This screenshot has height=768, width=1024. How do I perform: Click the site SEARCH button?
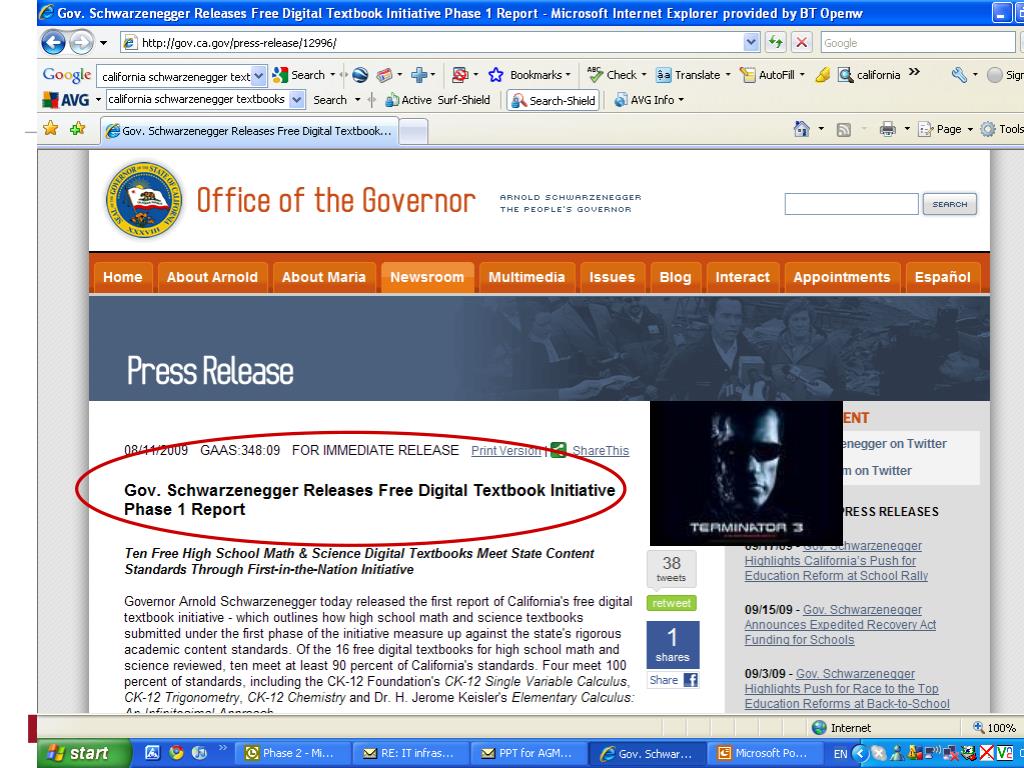[950, 204]
